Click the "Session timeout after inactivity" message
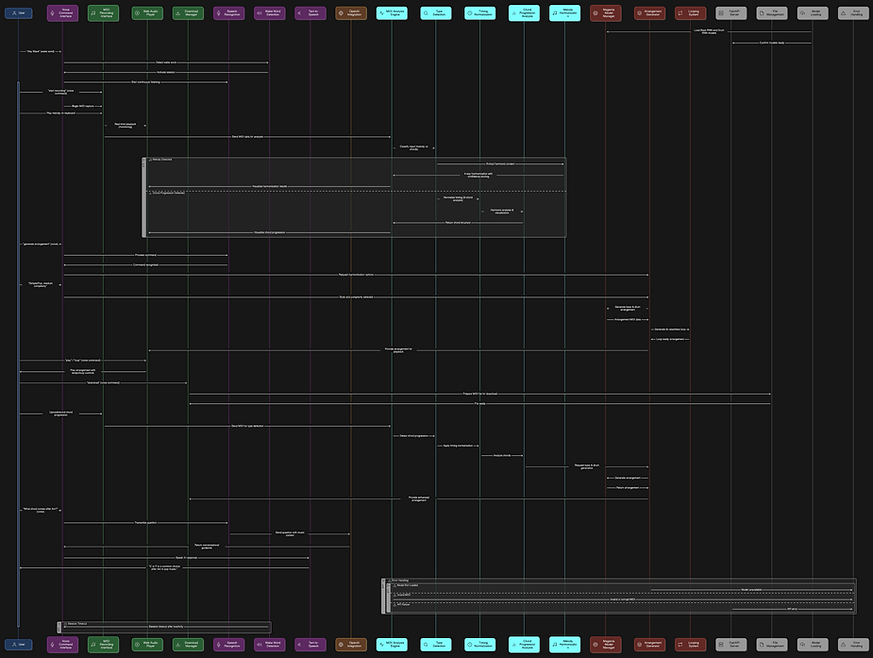The width and height of the screenshot is (873, 658). click(x=165, y=627)
